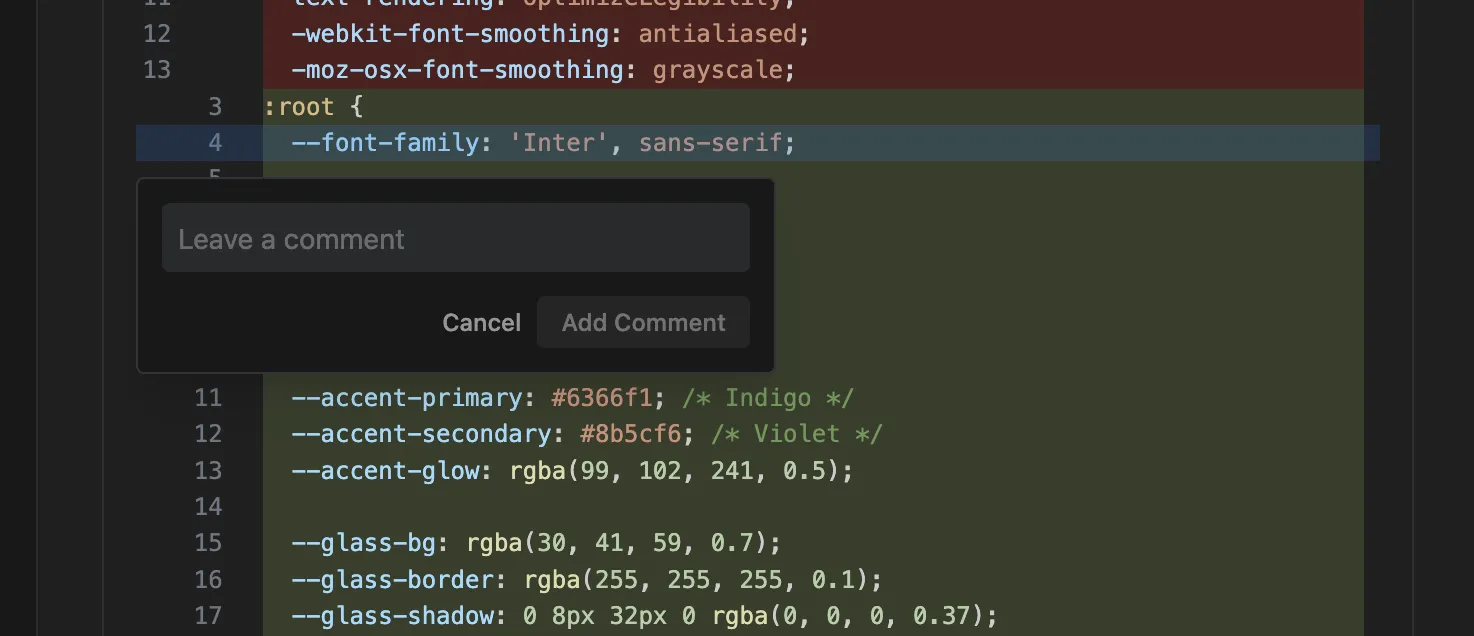1474x636 pixels.
Task: Select line number 14 on the blank line
Action: 208,507
